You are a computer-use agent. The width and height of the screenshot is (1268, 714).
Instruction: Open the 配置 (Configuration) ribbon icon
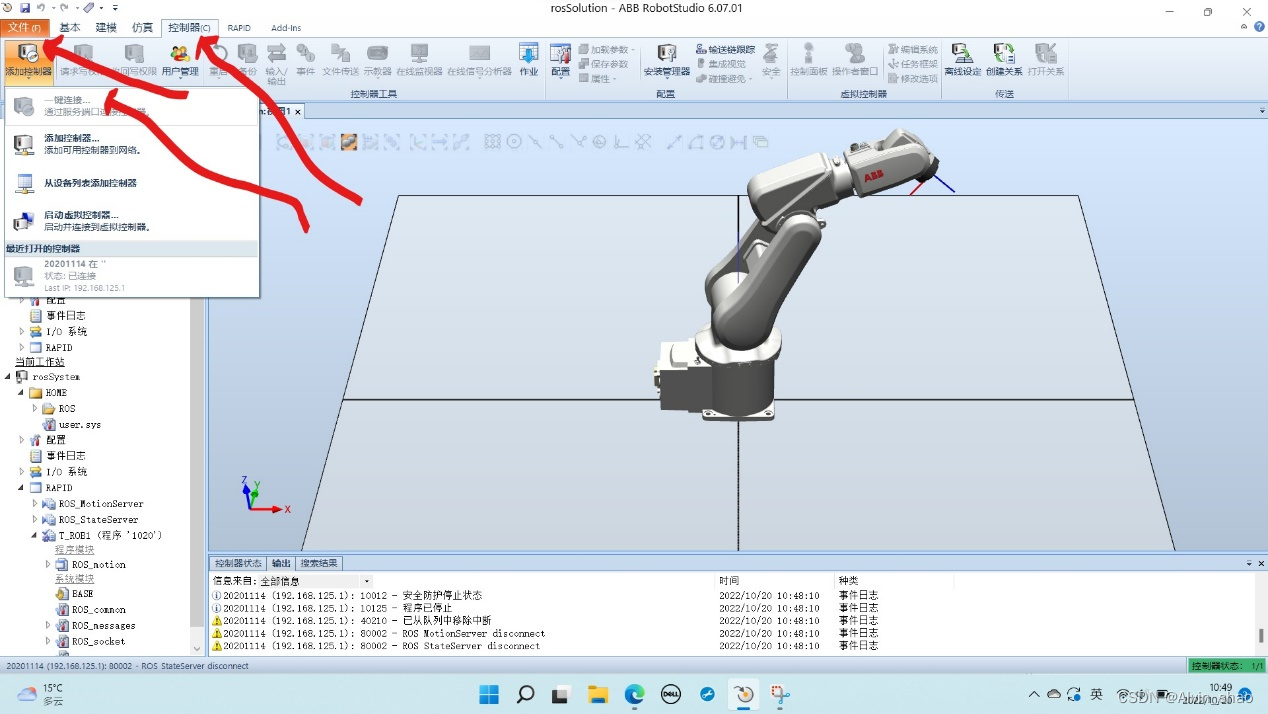[560, 60]
